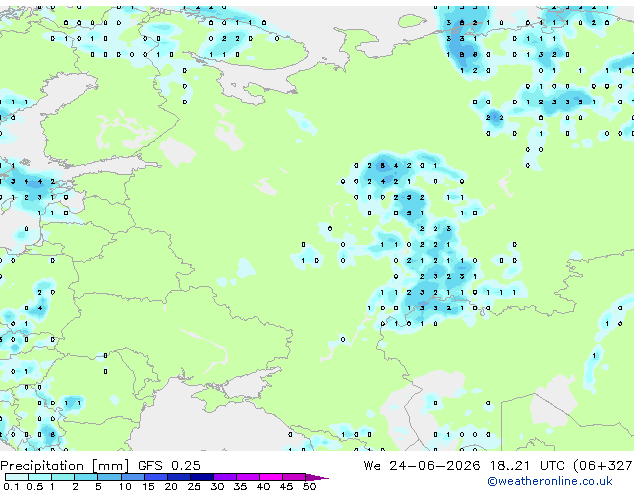This screenshot has height=490, width=634.
Task: Click the 'Precipitation [mm]' title text
Action: (65, 466)
